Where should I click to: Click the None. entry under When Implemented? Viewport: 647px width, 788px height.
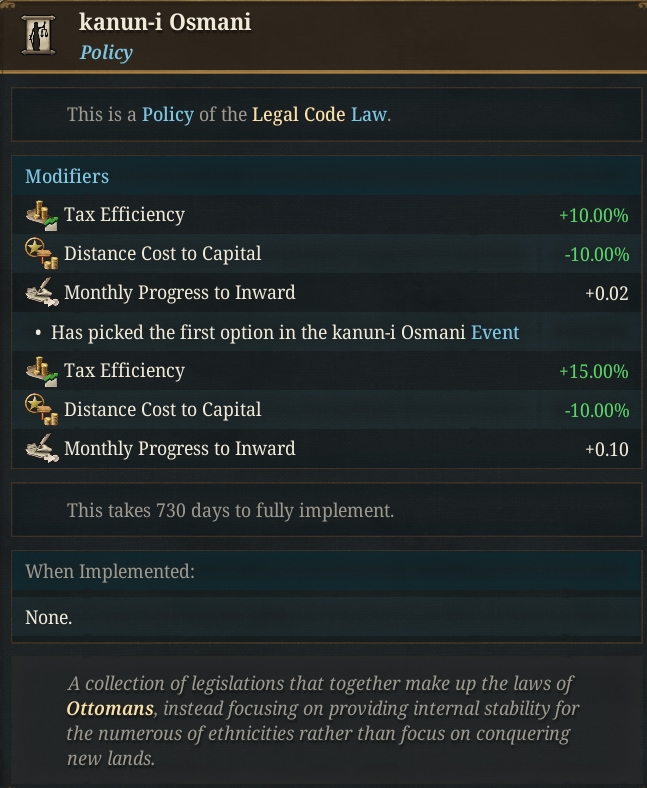49,617
